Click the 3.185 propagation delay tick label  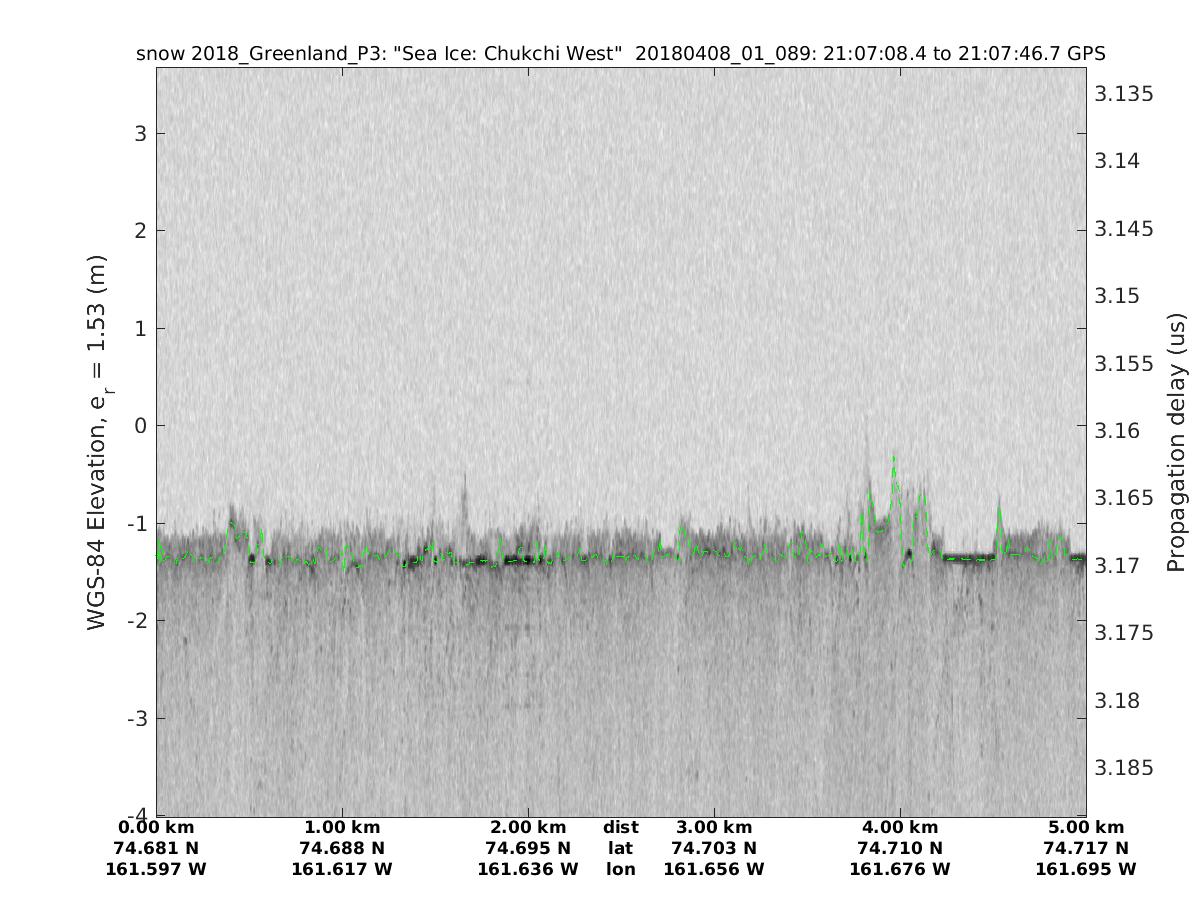coord(1124,768)
